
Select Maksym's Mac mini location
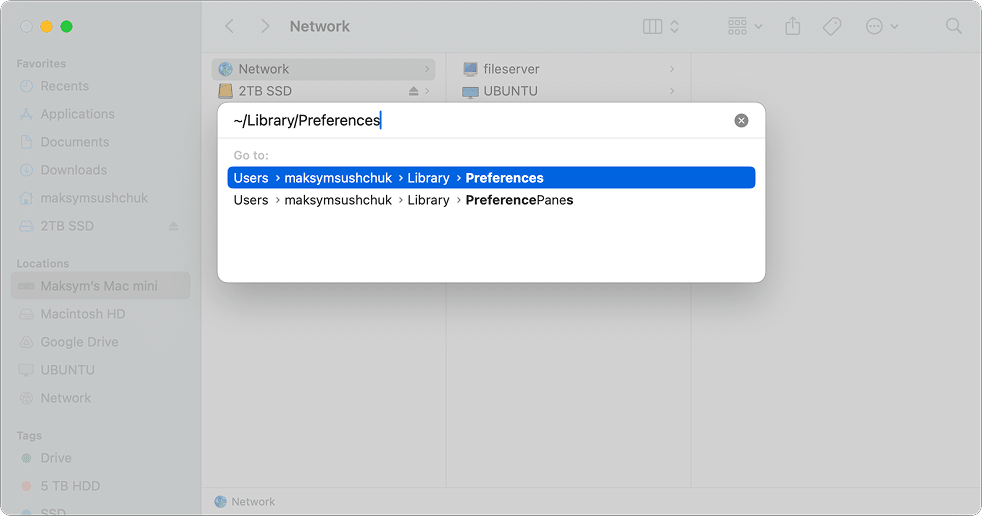tap(100, 286)
